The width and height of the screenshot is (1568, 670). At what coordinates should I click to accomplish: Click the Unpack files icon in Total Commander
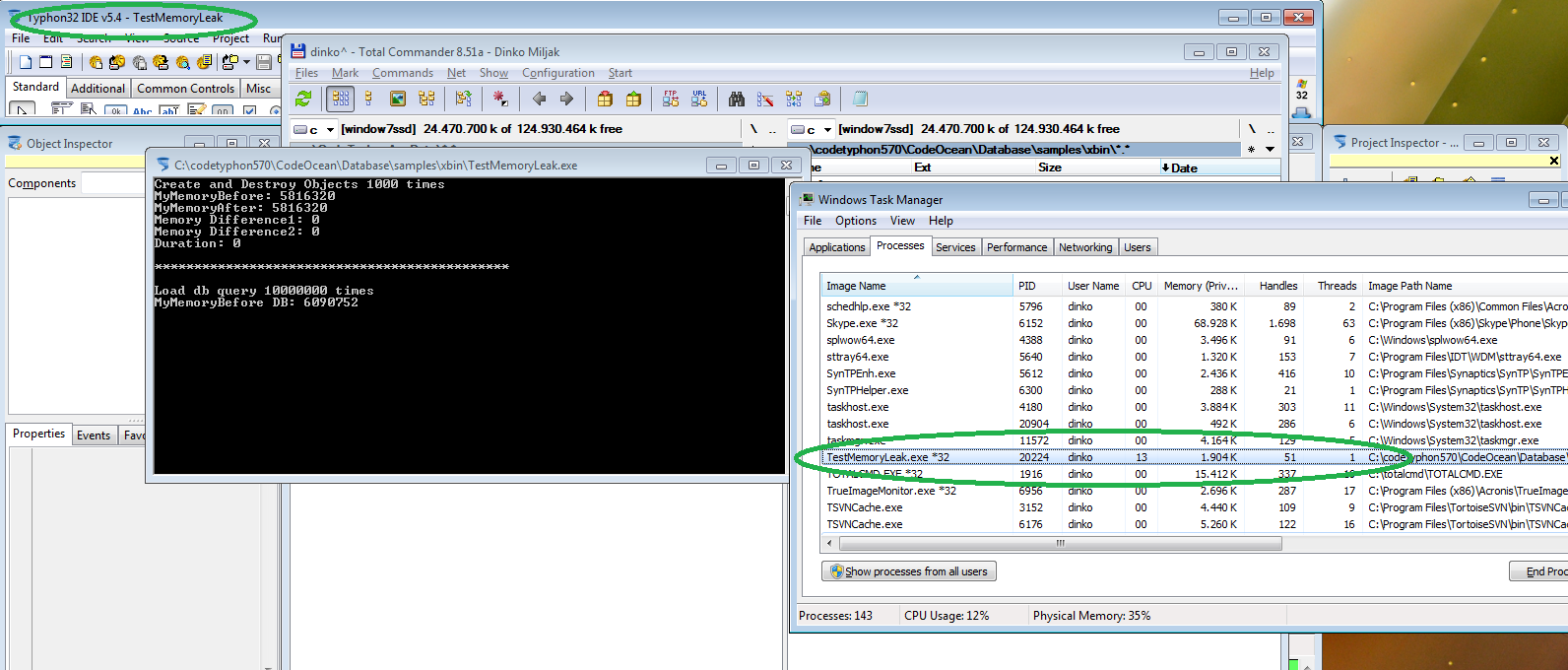point(633,99)
